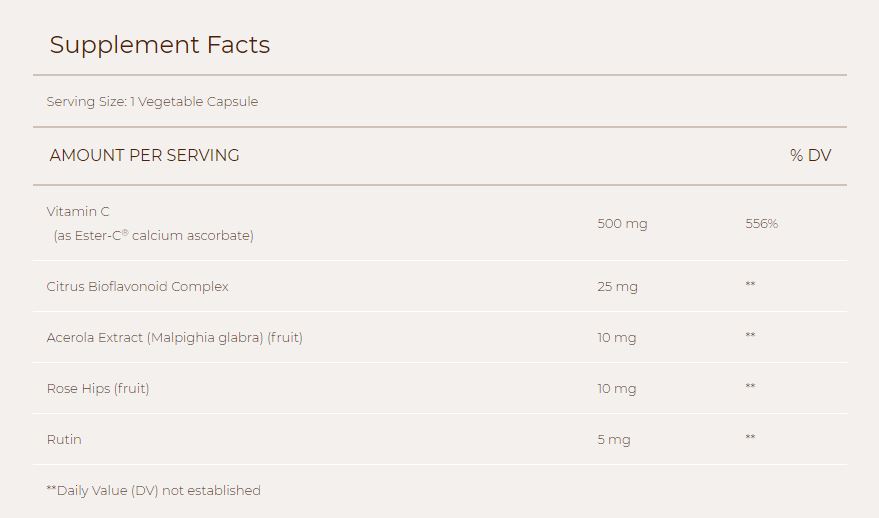Select the 10 mg amount for Acerola Extract
The width and height of the screenshot is (879, 518).
[616, 338]
